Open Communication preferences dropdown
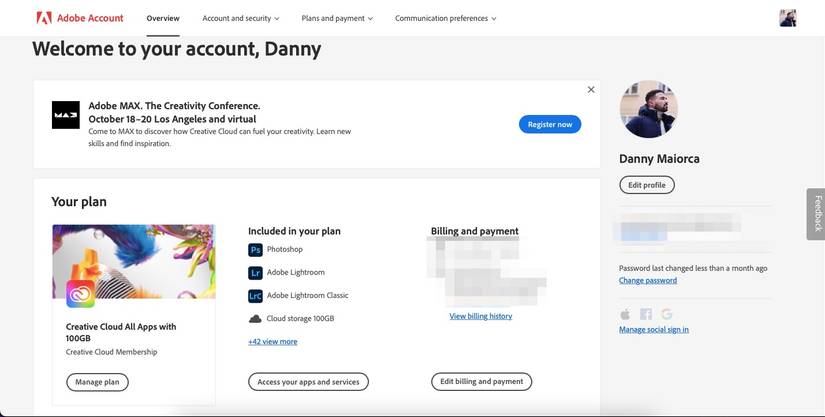The width and height of the screenshot is (825, 417). pyautogui.click(x=445, y=18)
